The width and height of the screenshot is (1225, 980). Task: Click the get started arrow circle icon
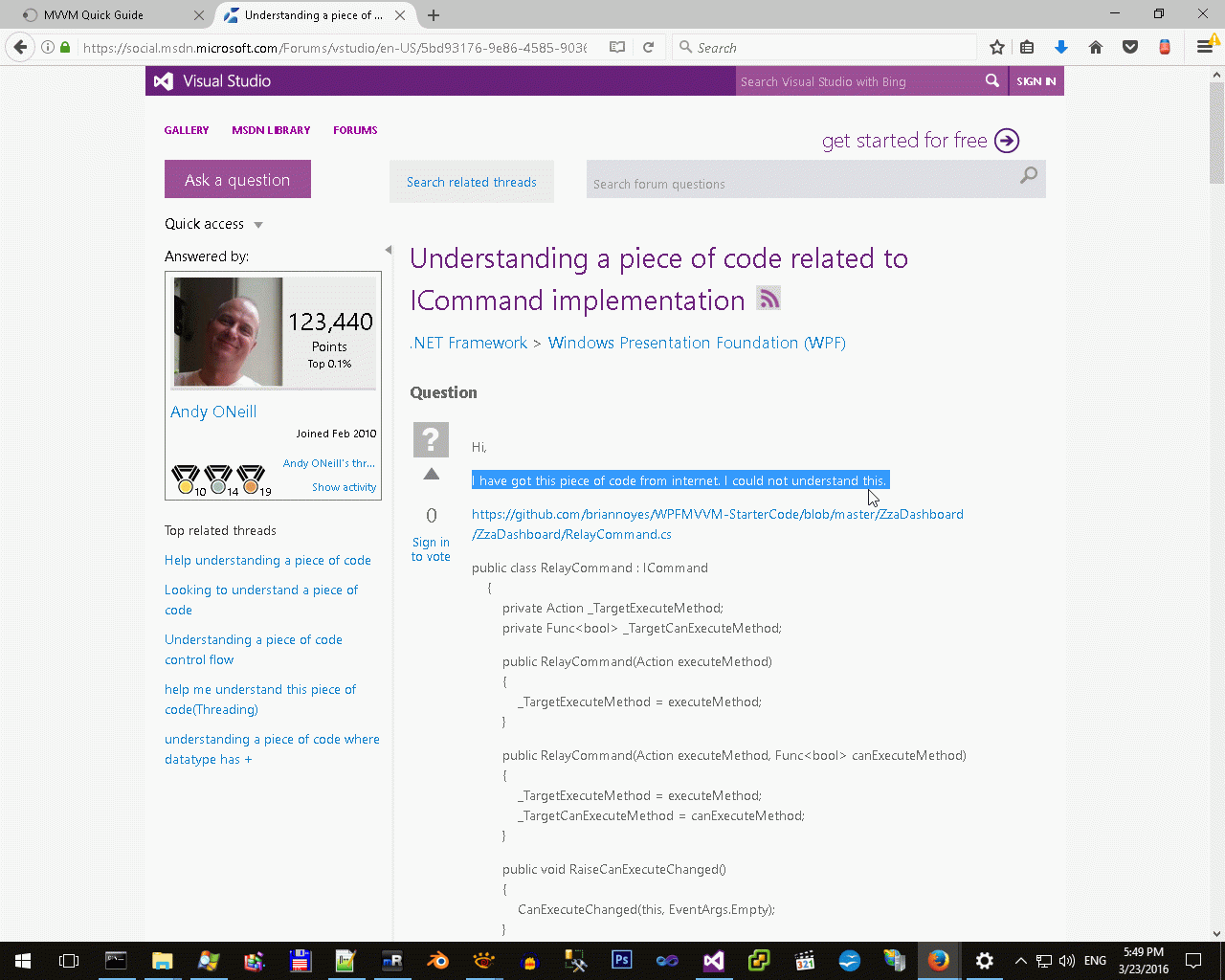[1007, 141]
